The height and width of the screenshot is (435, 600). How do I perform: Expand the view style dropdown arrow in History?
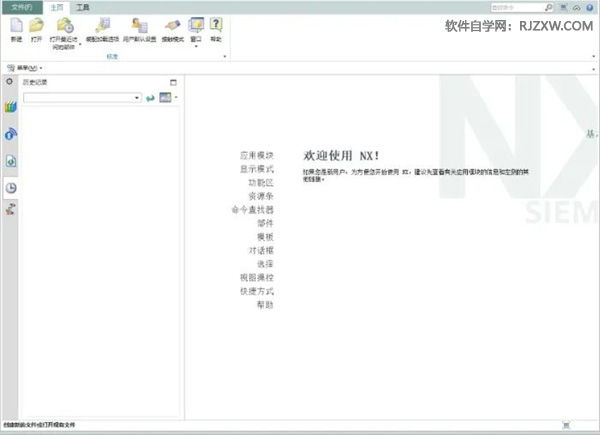pos(176,98)
